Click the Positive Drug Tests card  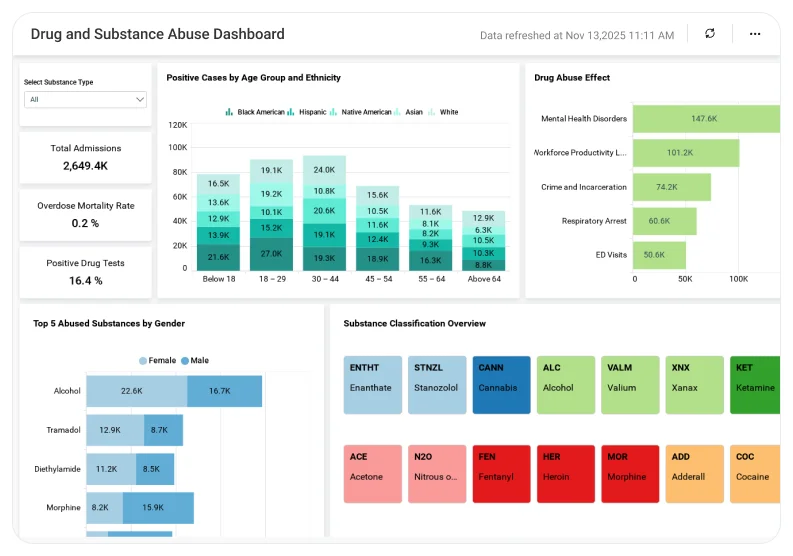85,272
